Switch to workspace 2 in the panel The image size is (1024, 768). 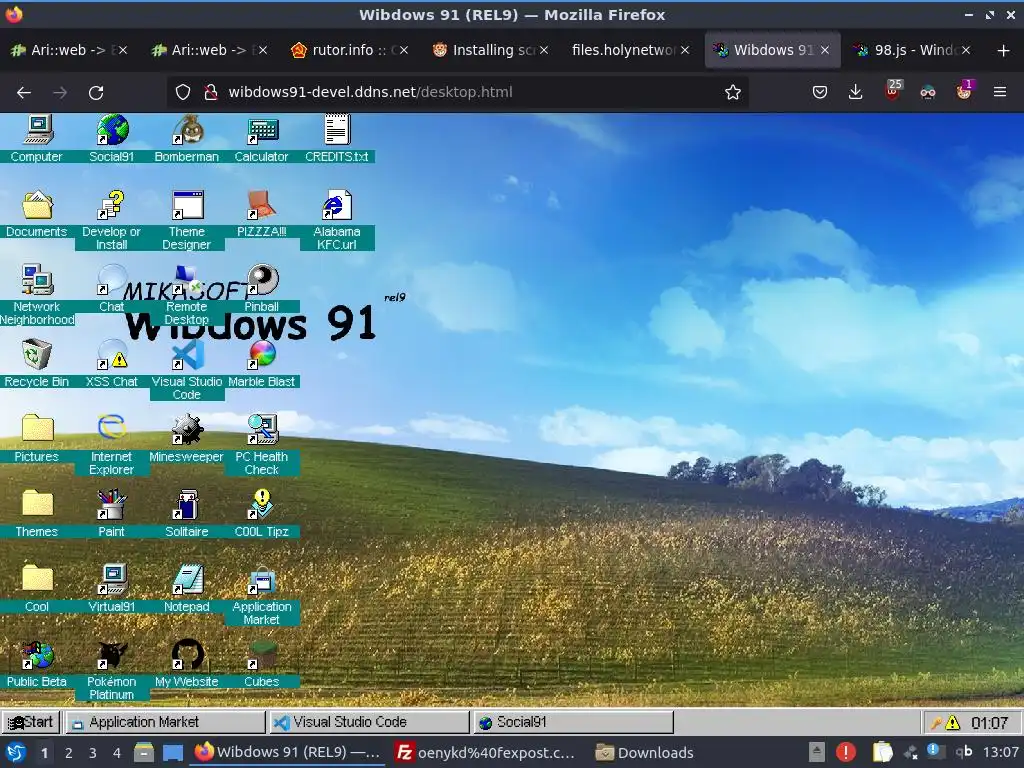pos(69,753)
